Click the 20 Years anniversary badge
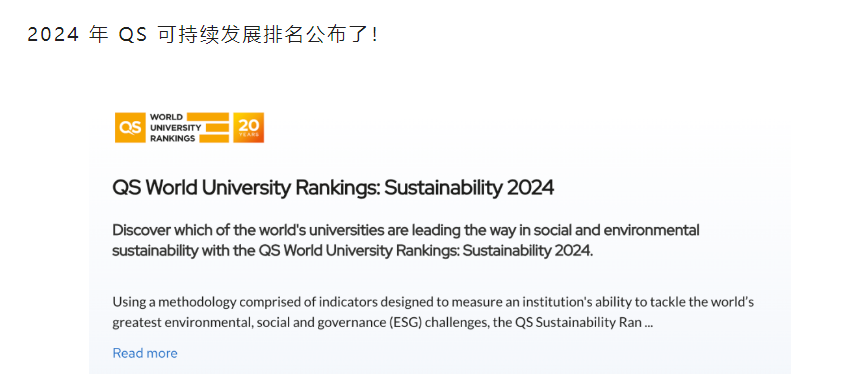Viewport: 842px width, 390px height. 249,127
